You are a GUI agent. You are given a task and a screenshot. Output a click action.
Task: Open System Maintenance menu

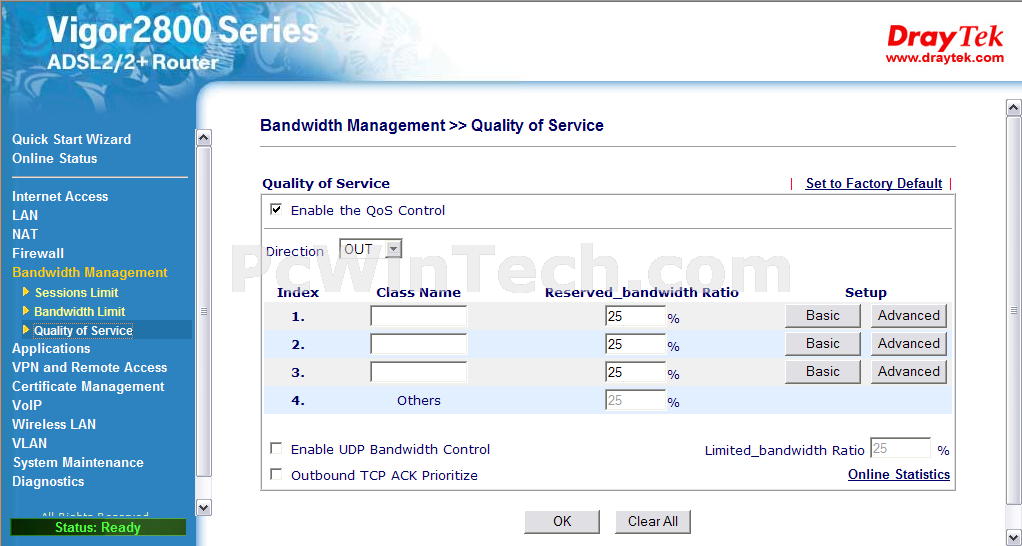tap(78, 463)
